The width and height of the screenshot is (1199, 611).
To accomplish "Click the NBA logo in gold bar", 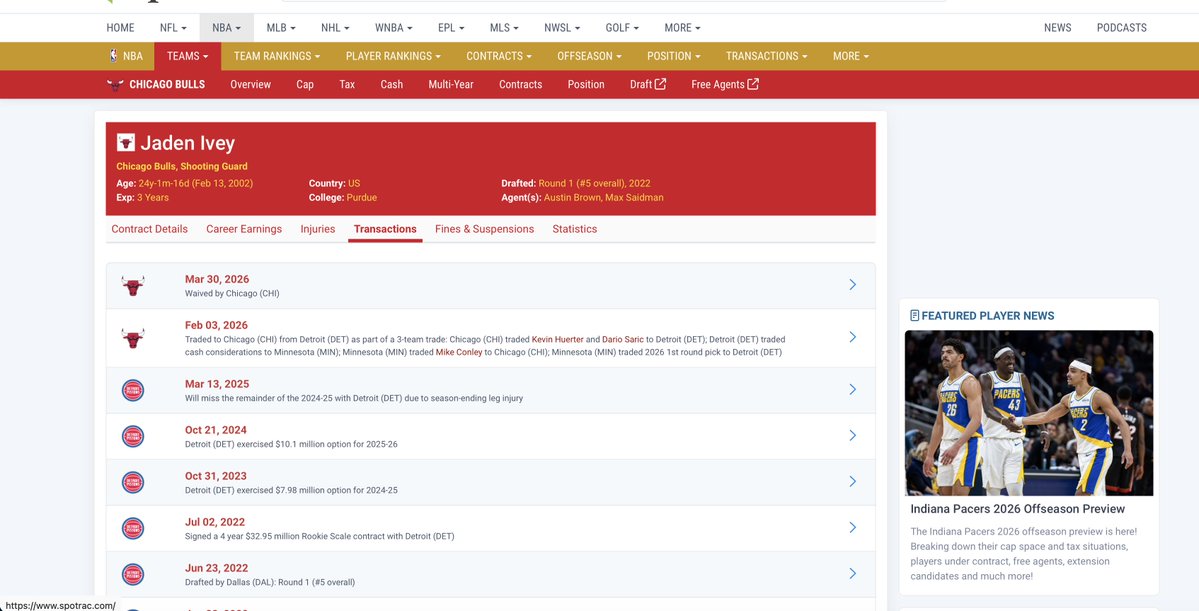I will click(114, 56).
